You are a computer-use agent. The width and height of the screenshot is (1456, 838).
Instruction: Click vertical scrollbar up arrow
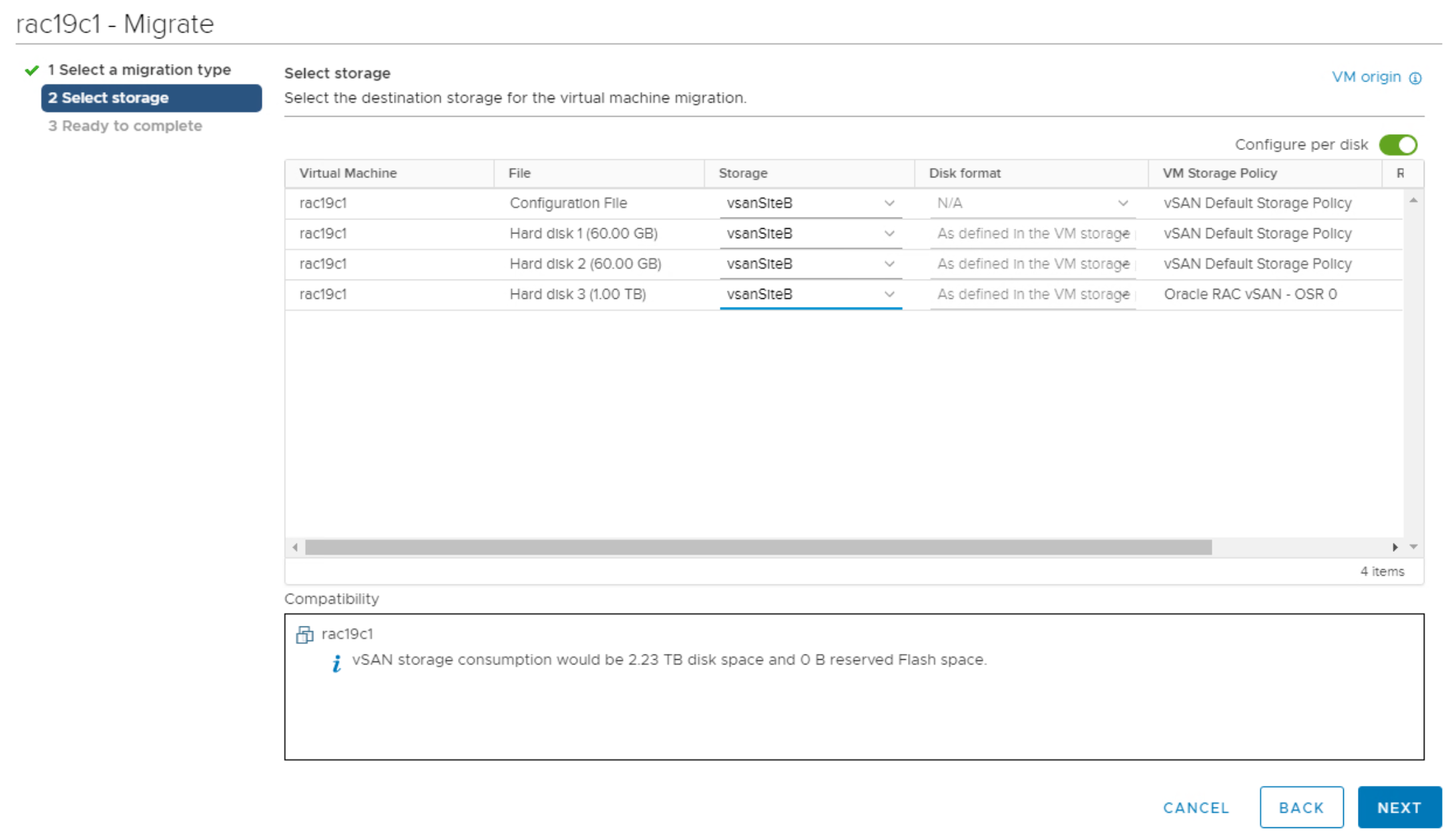point(1413,200)
